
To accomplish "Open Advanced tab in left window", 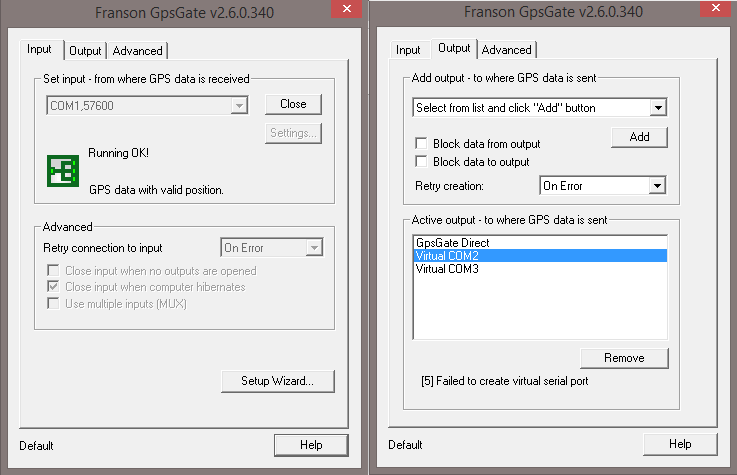I will 137,51.
